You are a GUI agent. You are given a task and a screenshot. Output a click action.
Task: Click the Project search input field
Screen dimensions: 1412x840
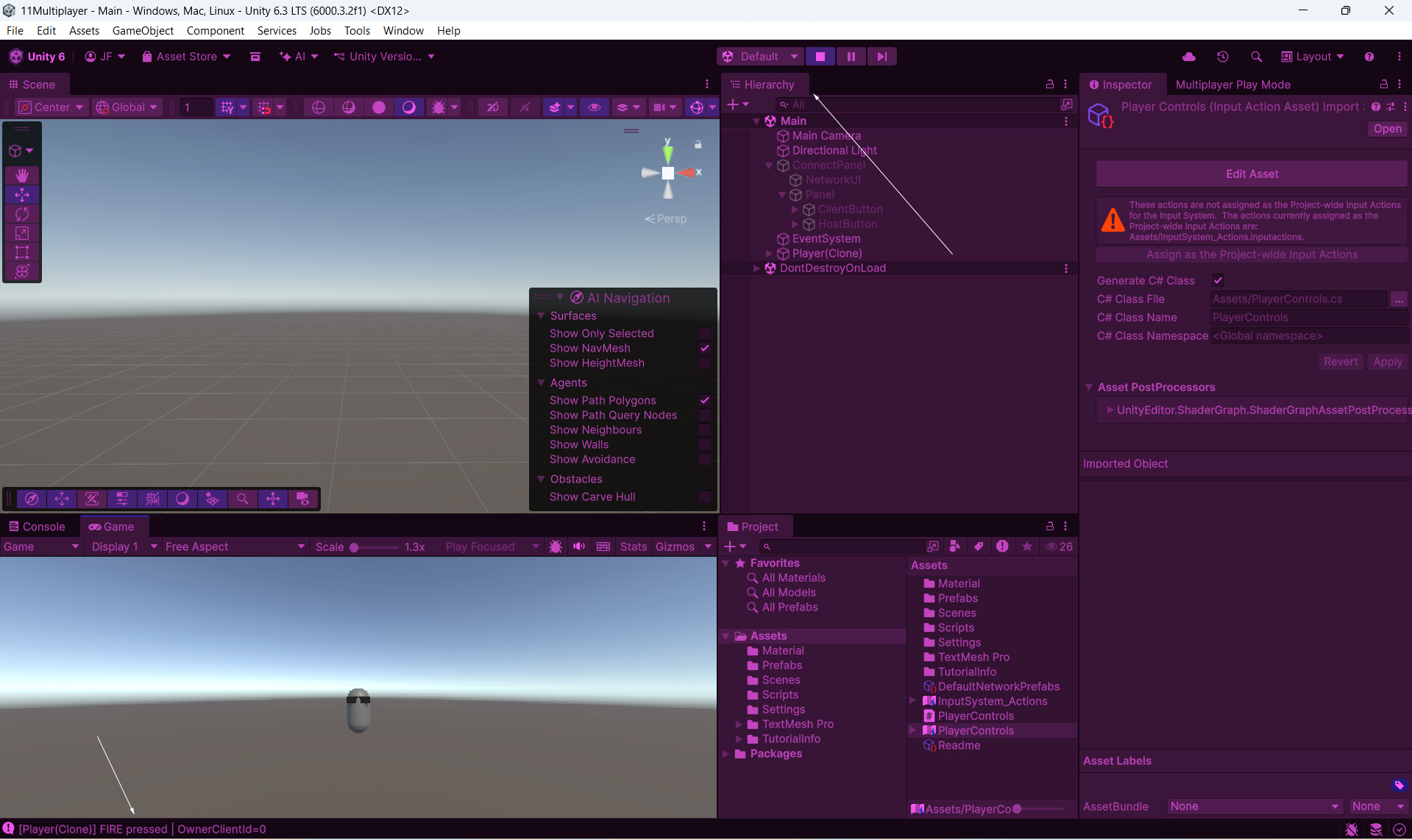(x=846, y=547)
